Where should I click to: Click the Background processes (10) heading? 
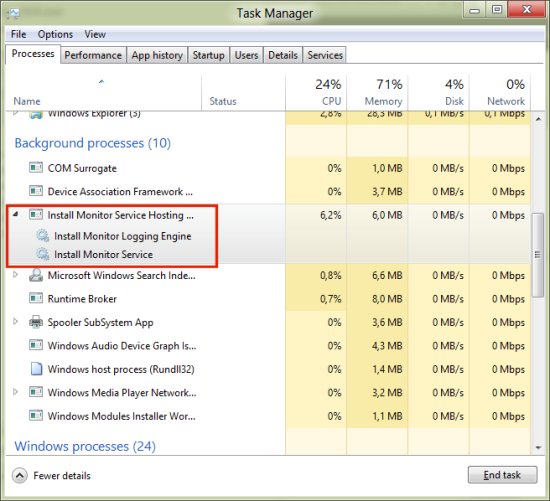tap(93, 143)
